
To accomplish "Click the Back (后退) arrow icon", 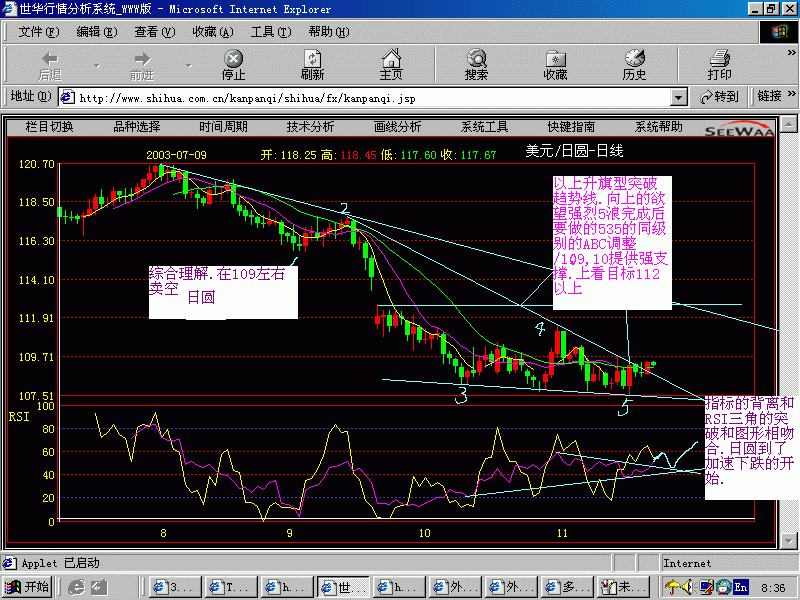I will click(x=49, y=59).
